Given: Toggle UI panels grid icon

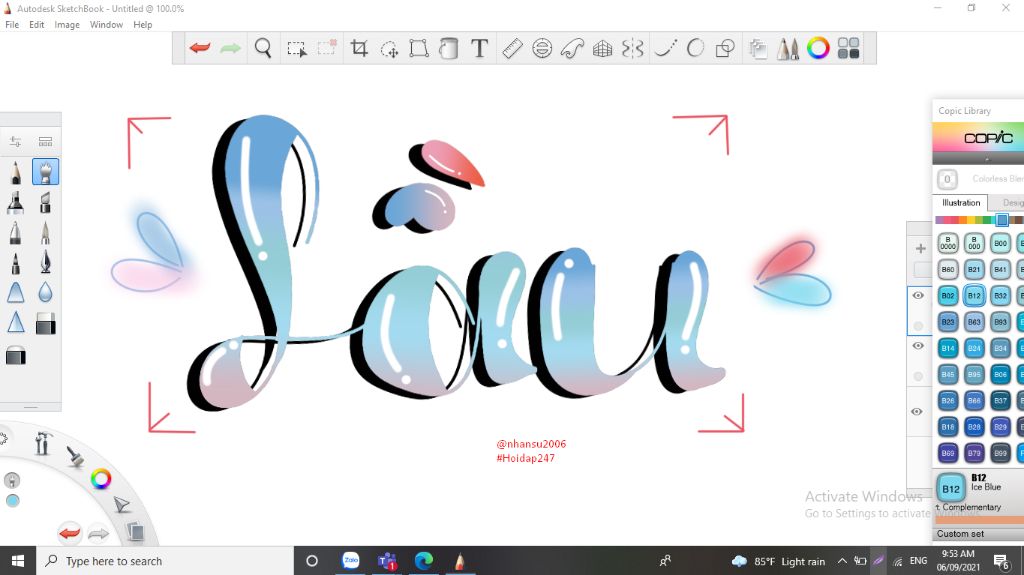Looking at the screenshot, I should pos(848,48).
